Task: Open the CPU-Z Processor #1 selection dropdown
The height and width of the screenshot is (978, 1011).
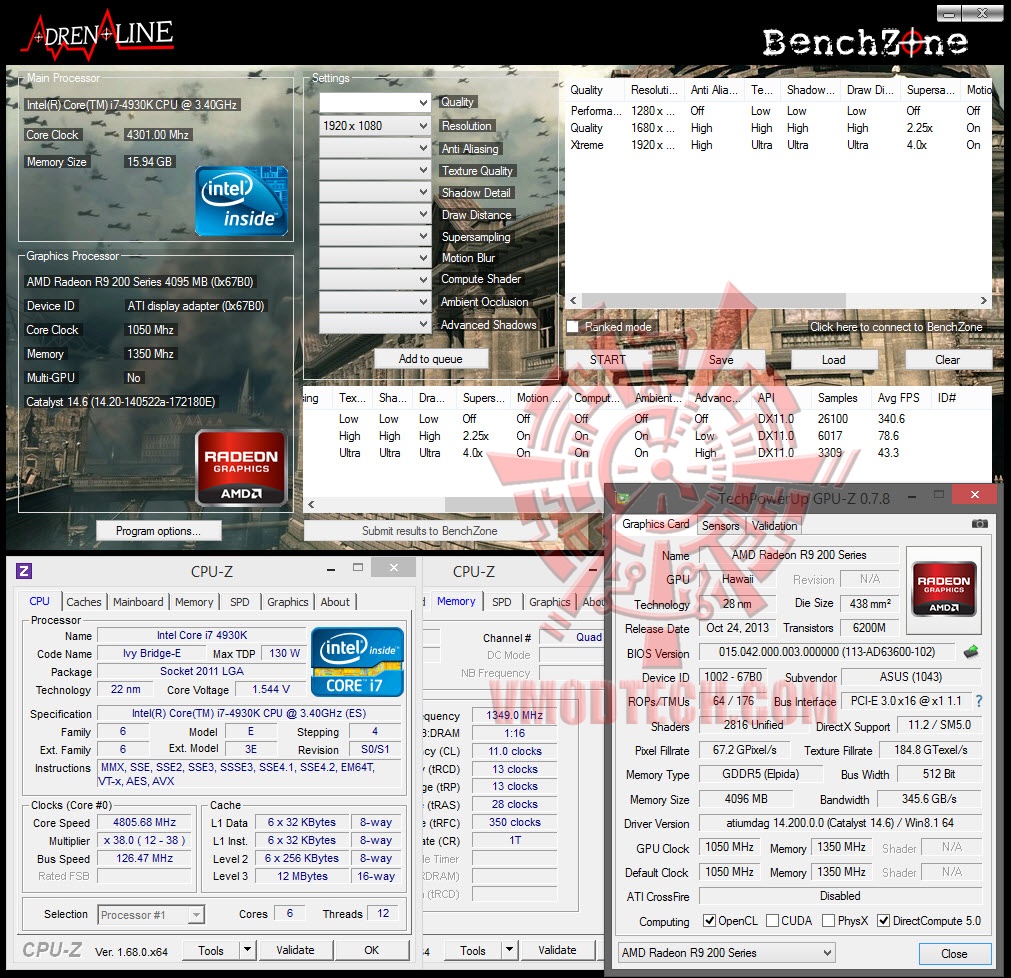Action: click(x=151, y=914)
